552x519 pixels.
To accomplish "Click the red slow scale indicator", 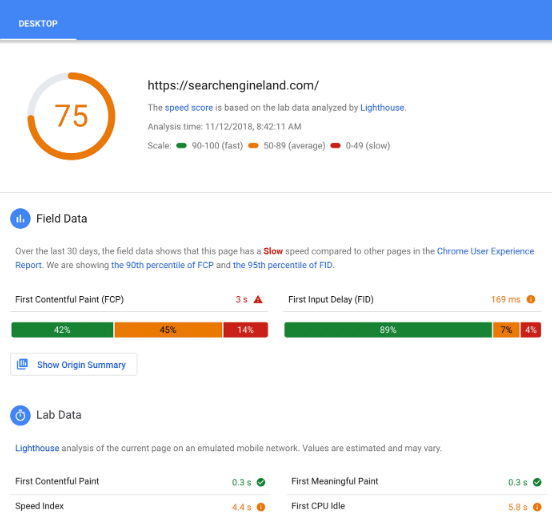I will (335, 146).
